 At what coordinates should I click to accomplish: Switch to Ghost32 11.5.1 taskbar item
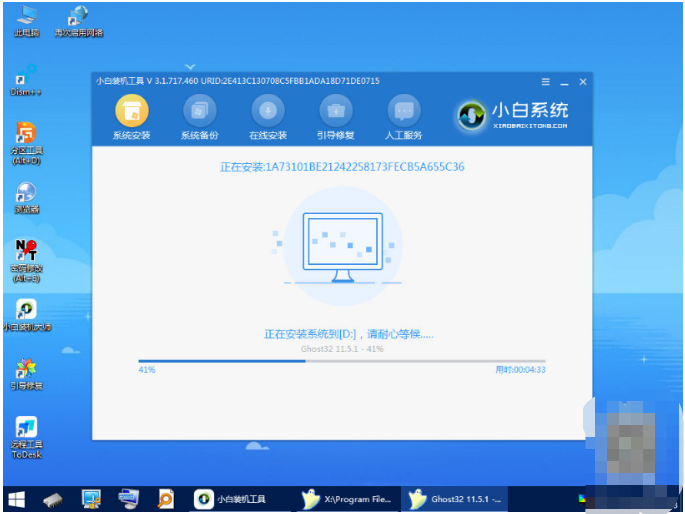click(455, 499)
